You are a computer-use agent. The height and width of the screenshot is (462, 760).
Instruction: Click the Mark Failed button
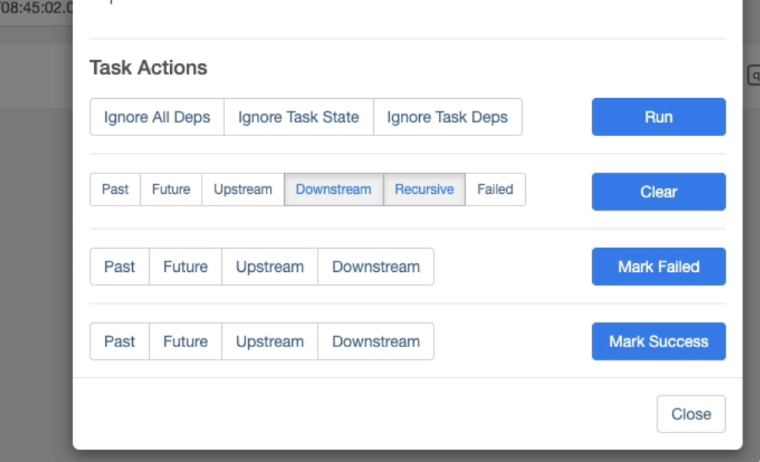pyautogui.click(x=658, y=267)
